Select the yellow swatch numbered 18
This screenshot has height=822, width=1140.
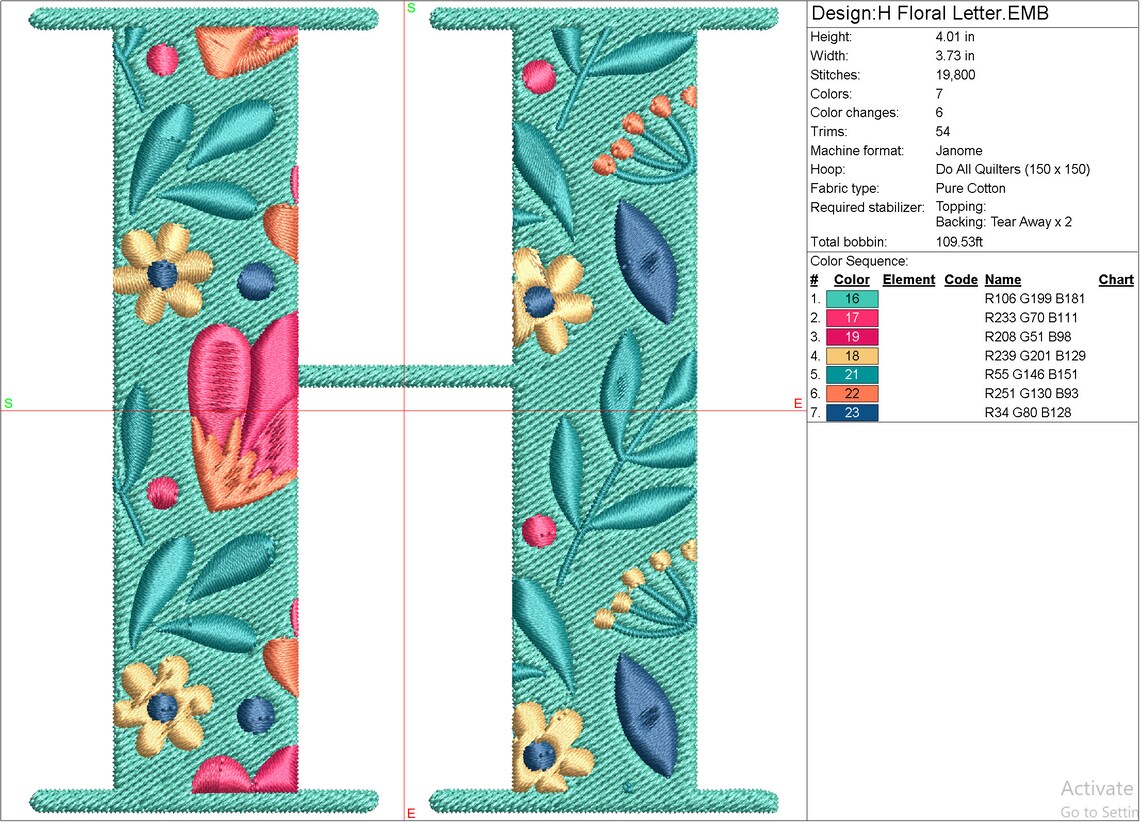pos(851,356)
